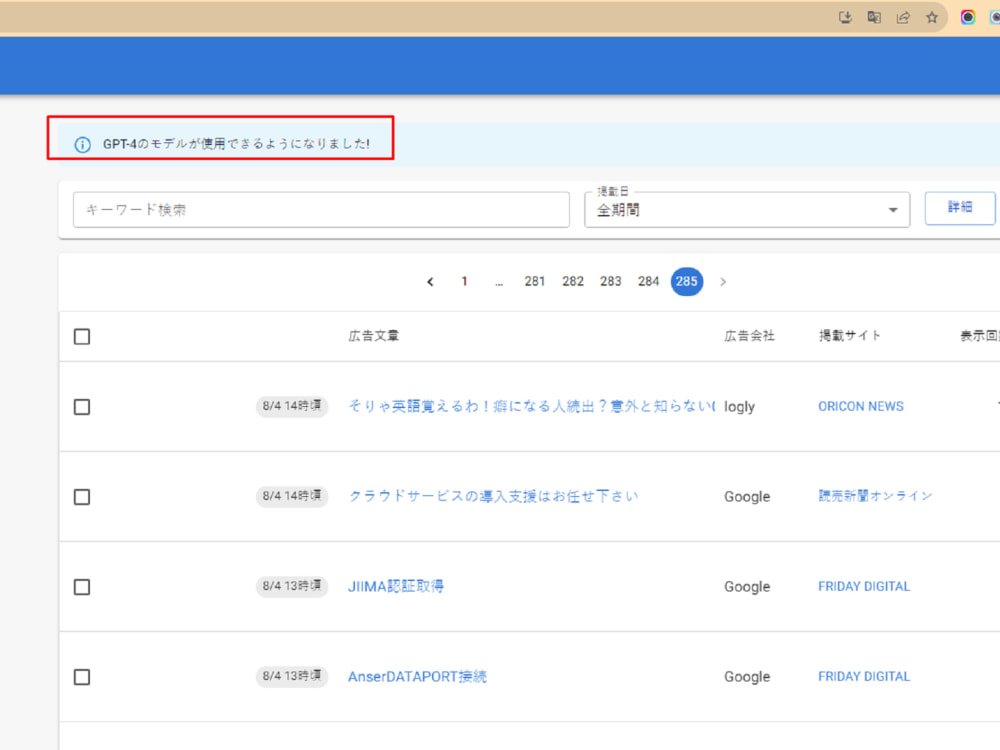
Task: Click the browser install/download icon
Action: coord(845,17)
